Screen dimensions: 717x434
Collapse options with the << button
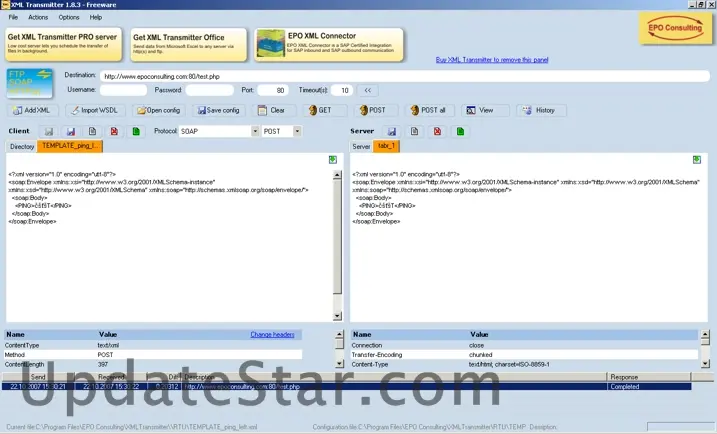pos(368,90)
